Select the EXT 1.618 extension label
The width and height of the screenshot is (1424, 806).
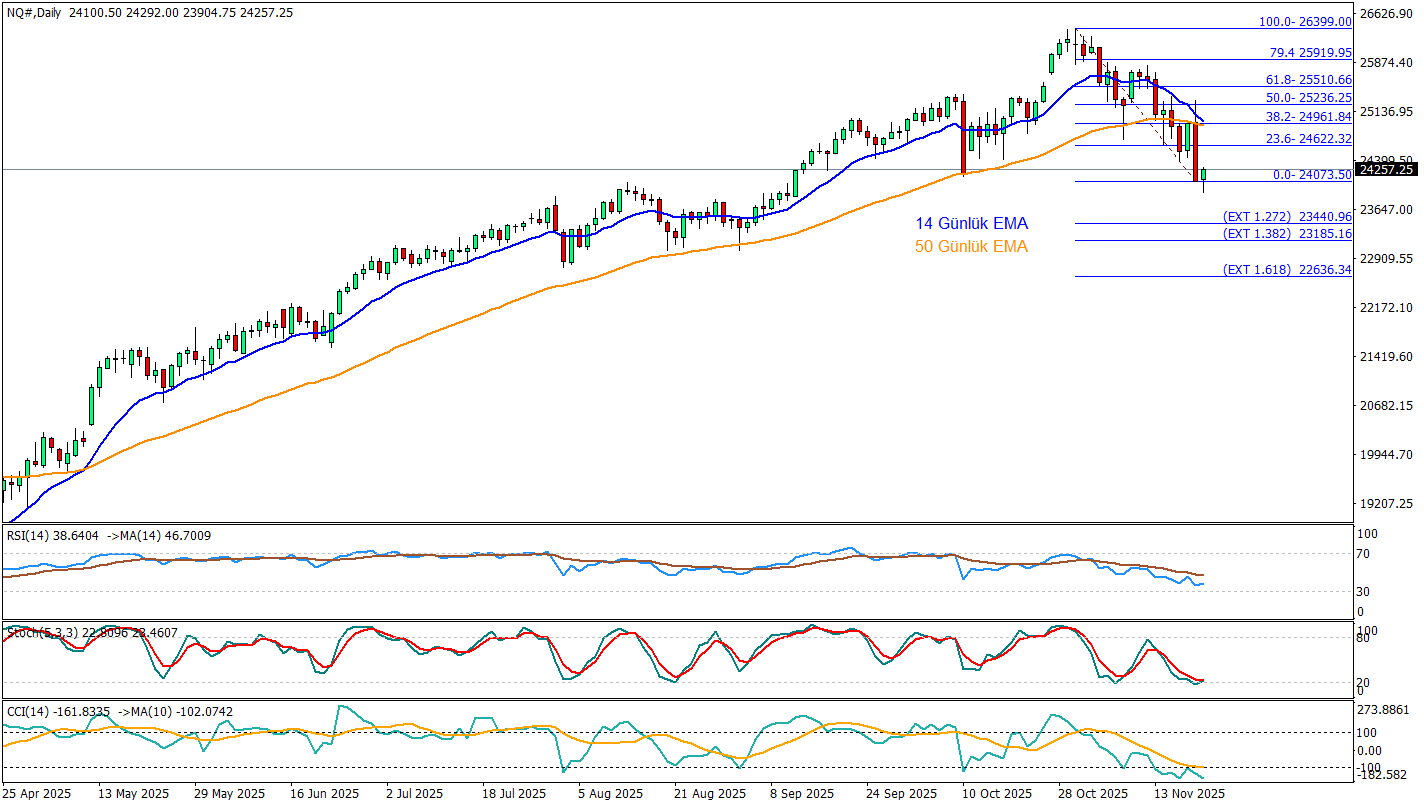(x=1287, y=269)
